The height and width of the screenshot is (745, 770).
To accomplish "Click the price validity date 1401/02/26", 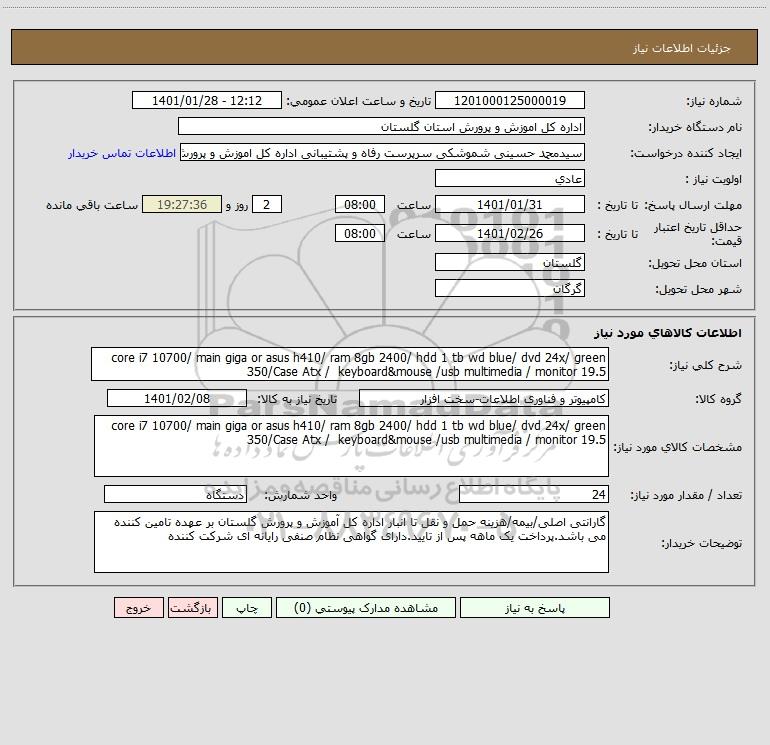I will [510, 233].
